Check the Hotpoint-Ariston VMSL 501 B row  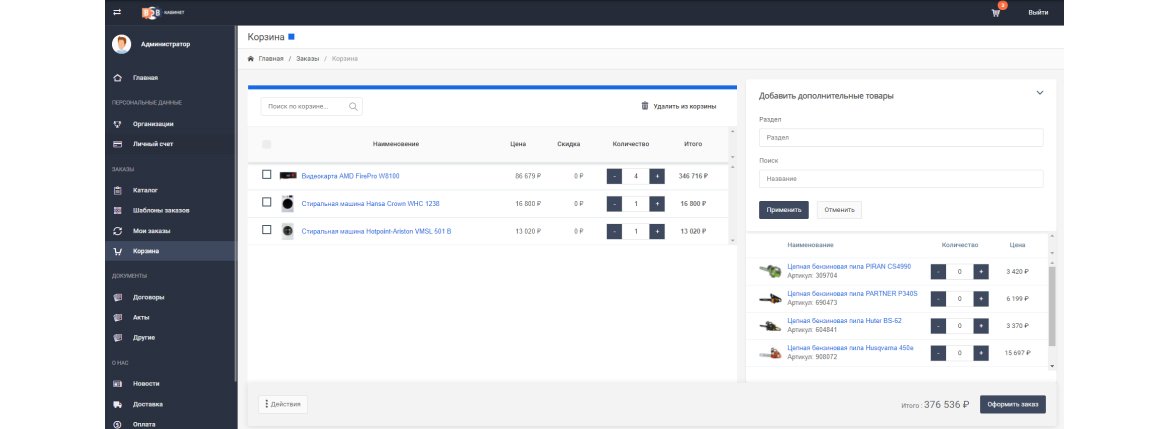[266, 230]
